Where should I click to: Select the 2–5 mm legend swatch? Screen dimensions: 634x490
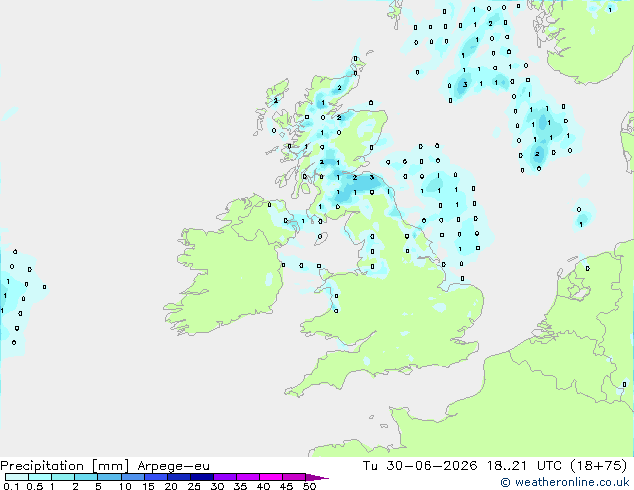point(86,477)
